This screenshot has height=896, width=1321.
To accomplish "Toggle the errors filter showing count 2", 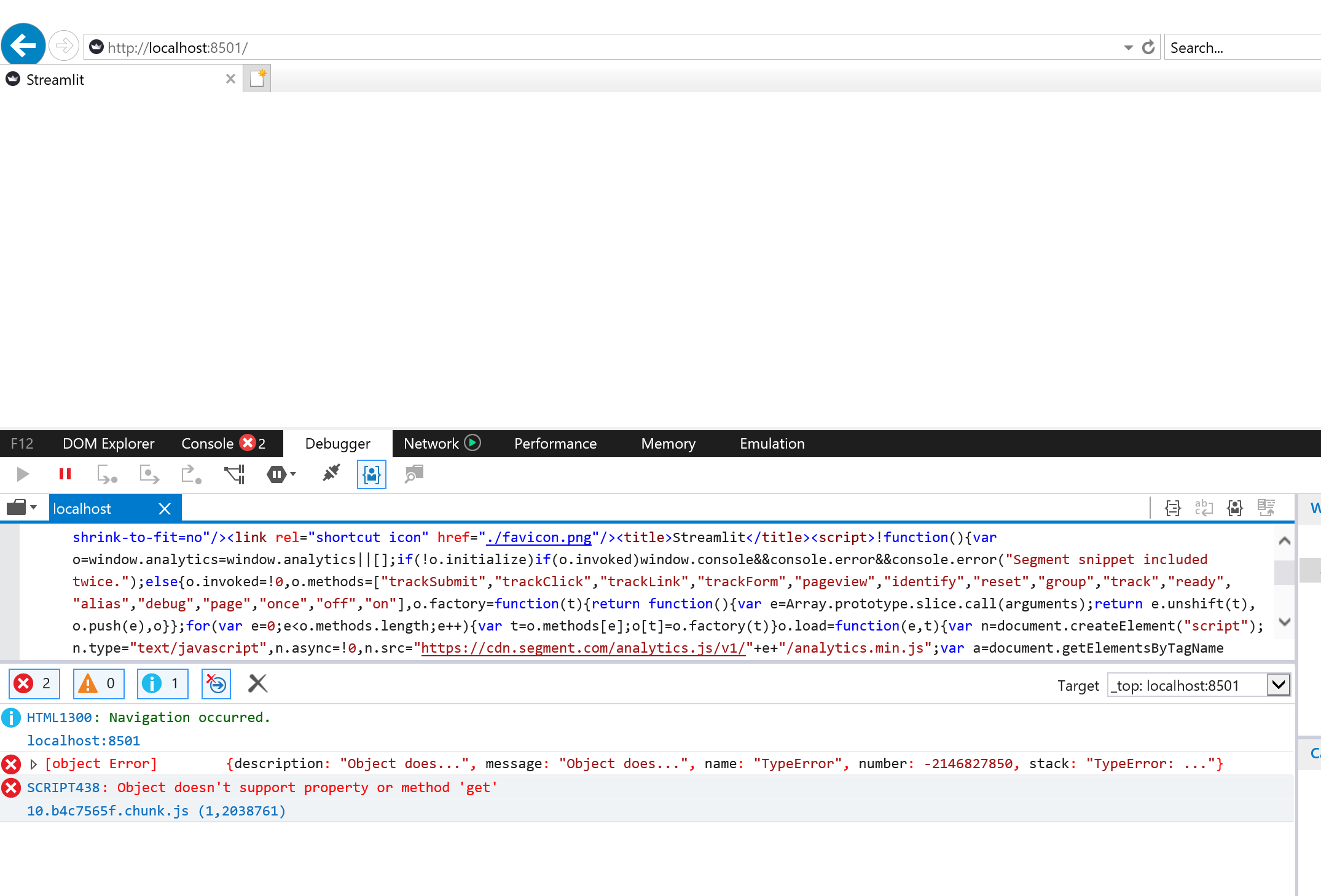I will [x=34, y=683].
